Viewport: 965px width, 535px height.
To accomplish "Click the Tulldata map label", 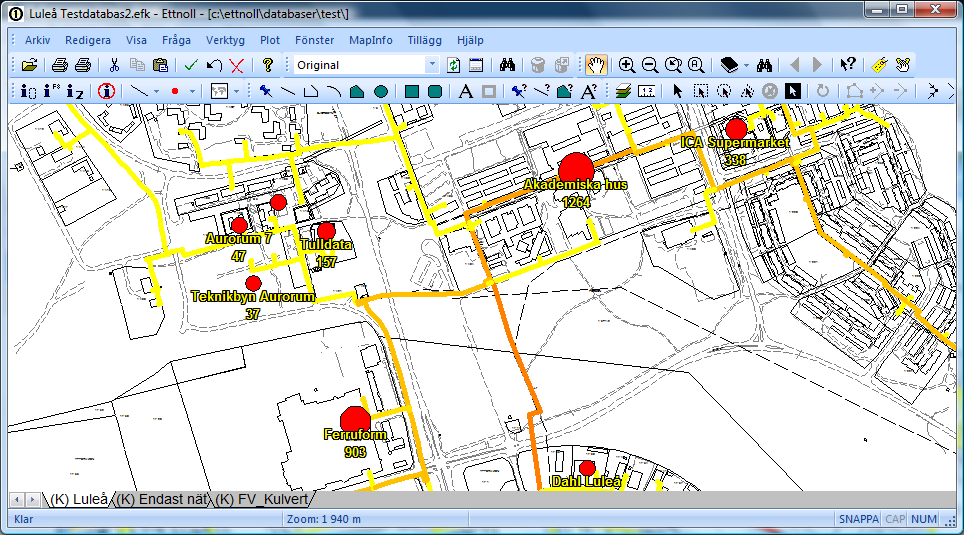I will (x=326, y=244).
